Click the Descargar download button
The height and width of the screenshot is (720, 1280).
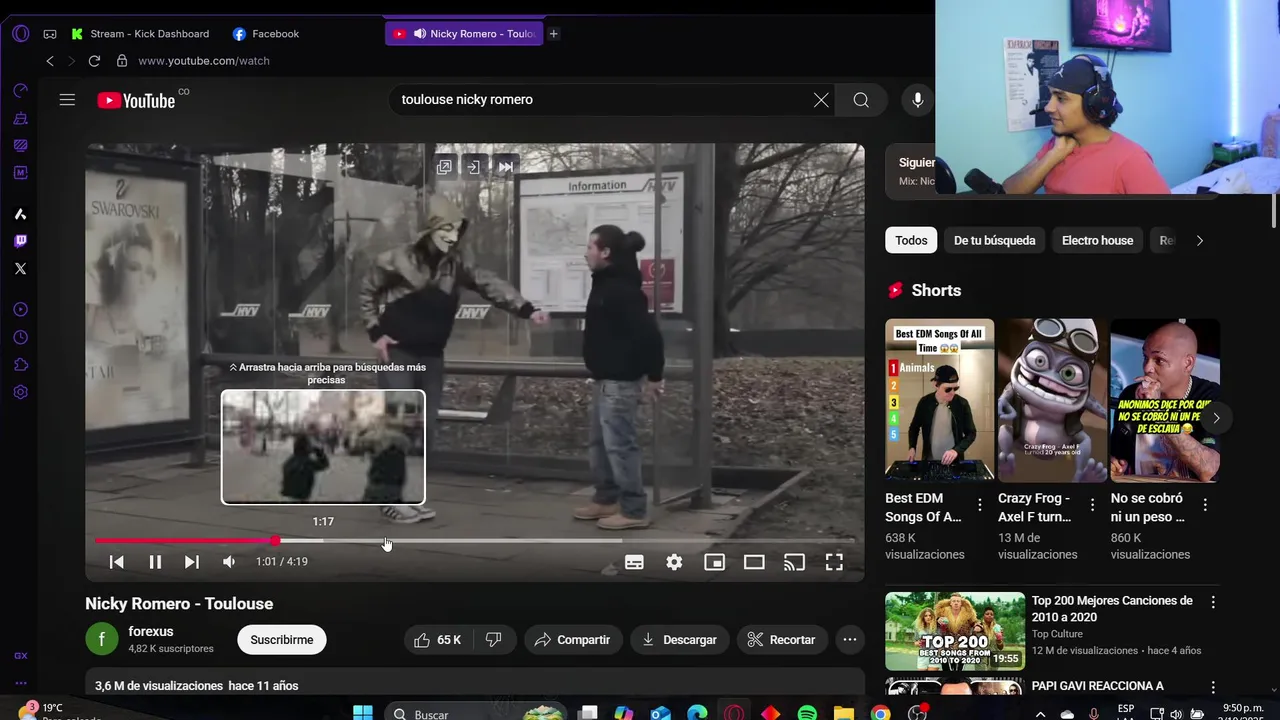point(680,640)
